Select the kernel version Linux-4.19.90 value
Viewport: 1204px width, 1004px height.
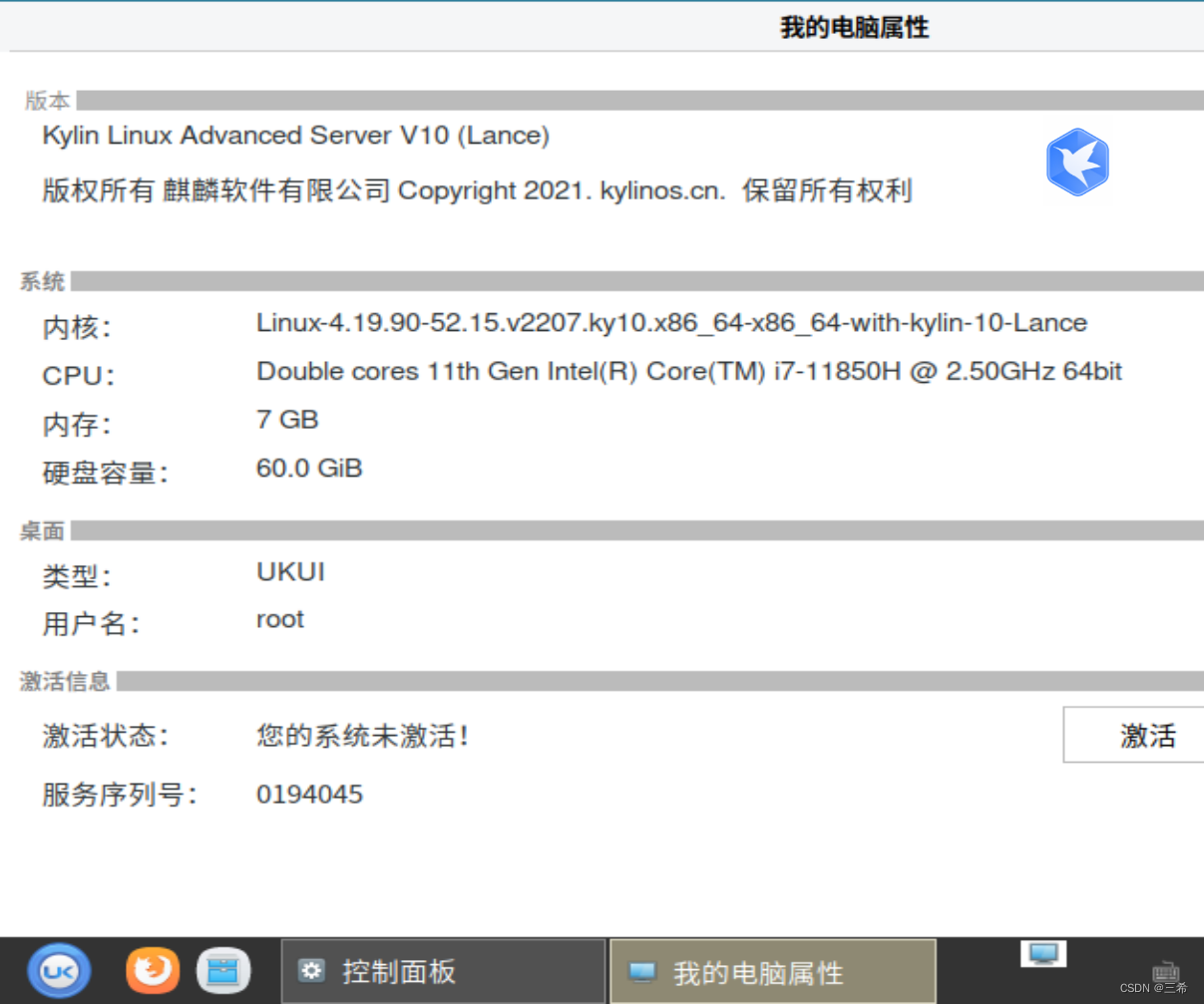click(x=671, y=323)
